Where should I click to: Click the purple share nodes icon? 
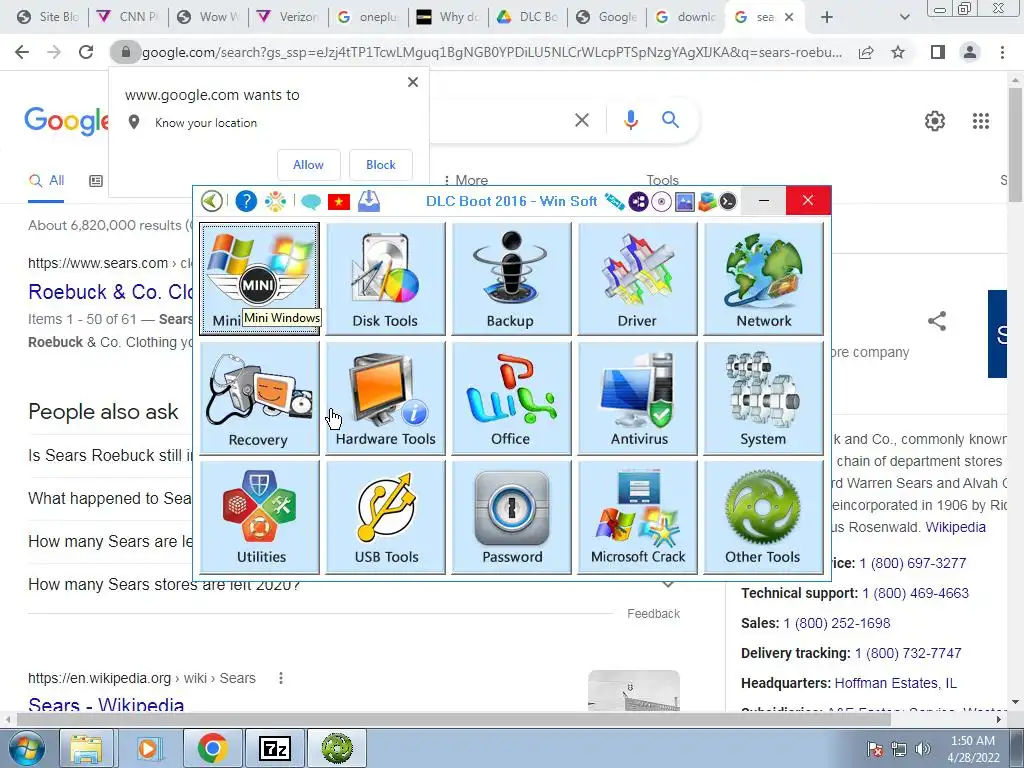pos(638,201)
